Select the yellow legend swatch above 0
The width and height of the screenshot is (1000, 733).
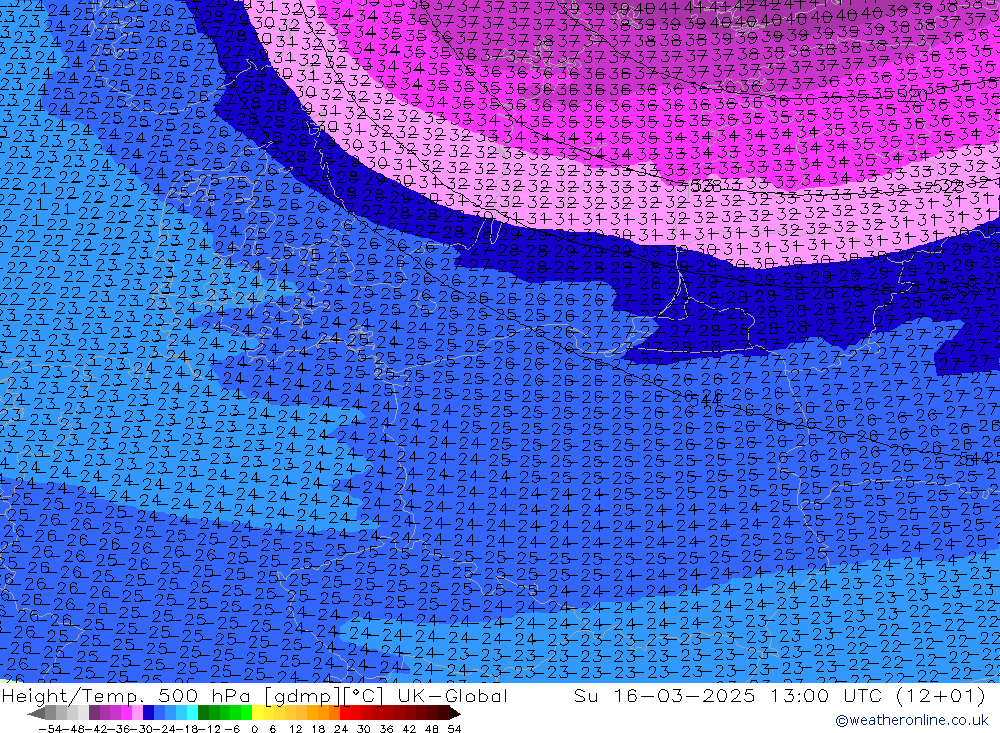tap(258, 713)
